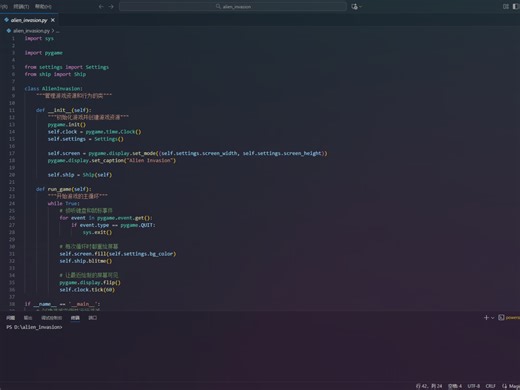Click 'self.screen.fill(self.settings.bg_color)' line

pyautogui.click(x=118, y=254)
